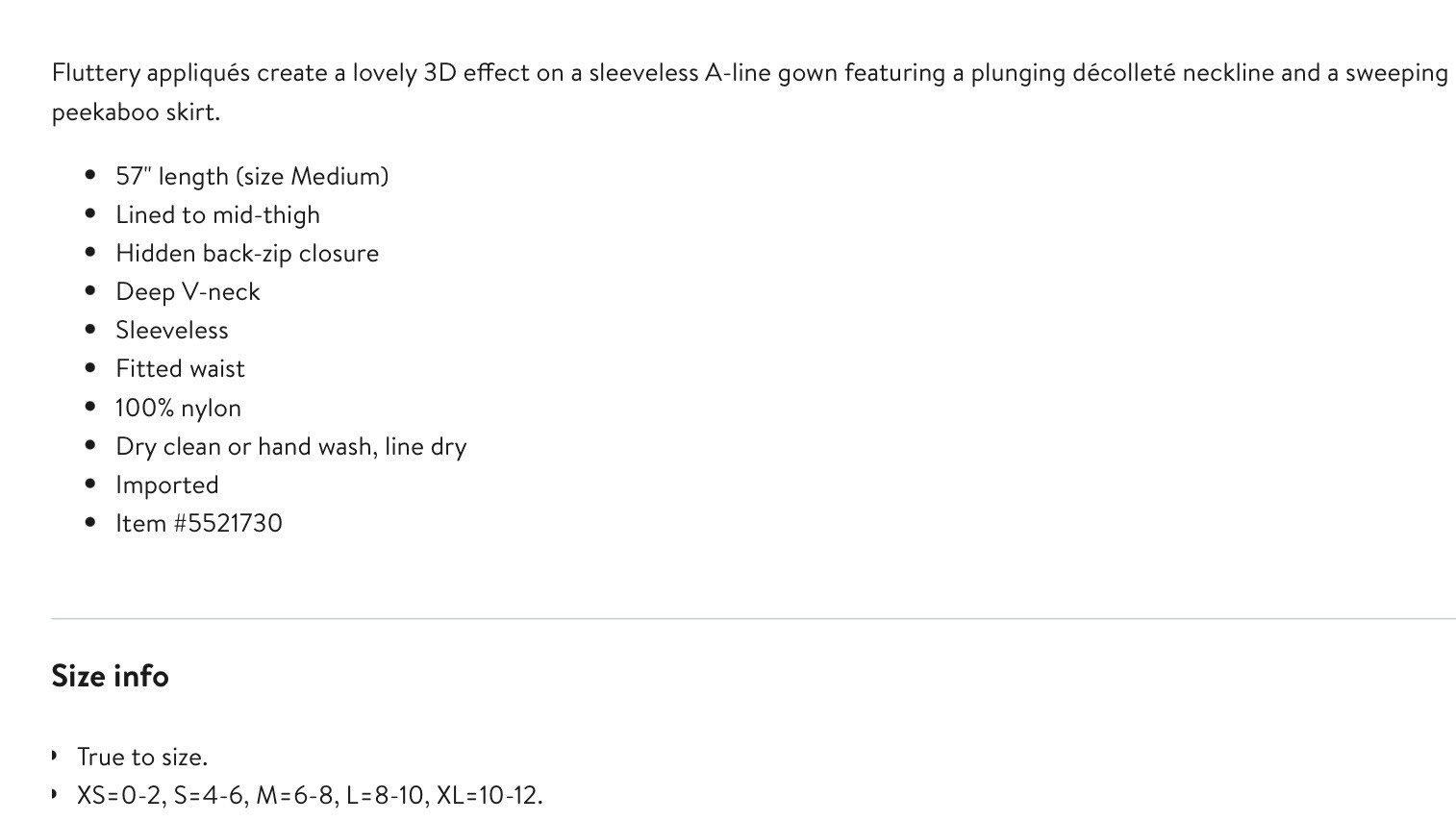The image size is (1456, 821).
Task: Click the word 'peekaboo skirt.' in description
Action: [x=136, y=112]
